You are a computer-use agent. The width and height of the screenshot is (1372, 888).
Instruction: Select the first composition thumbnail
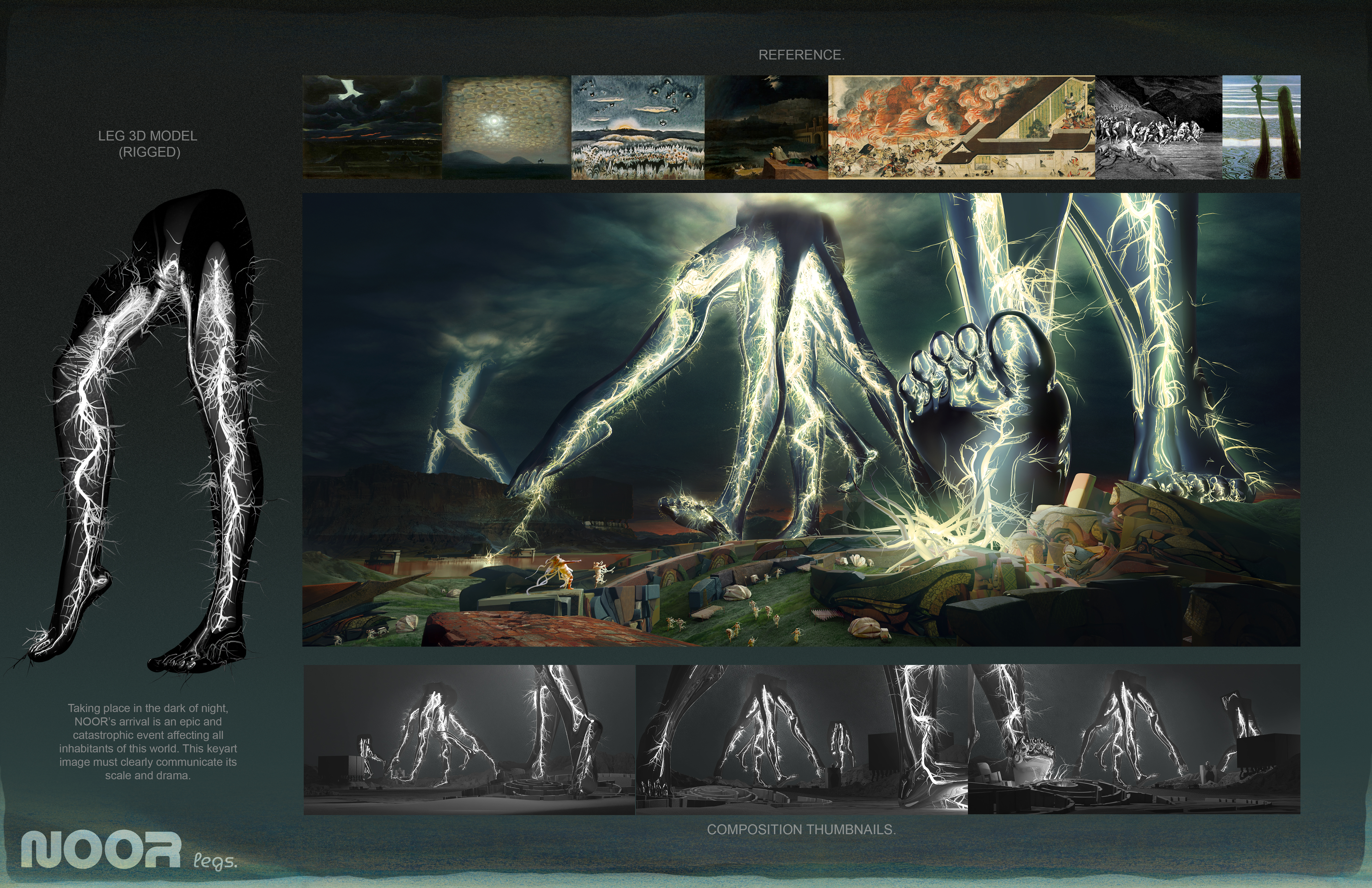tap(469, 740)
